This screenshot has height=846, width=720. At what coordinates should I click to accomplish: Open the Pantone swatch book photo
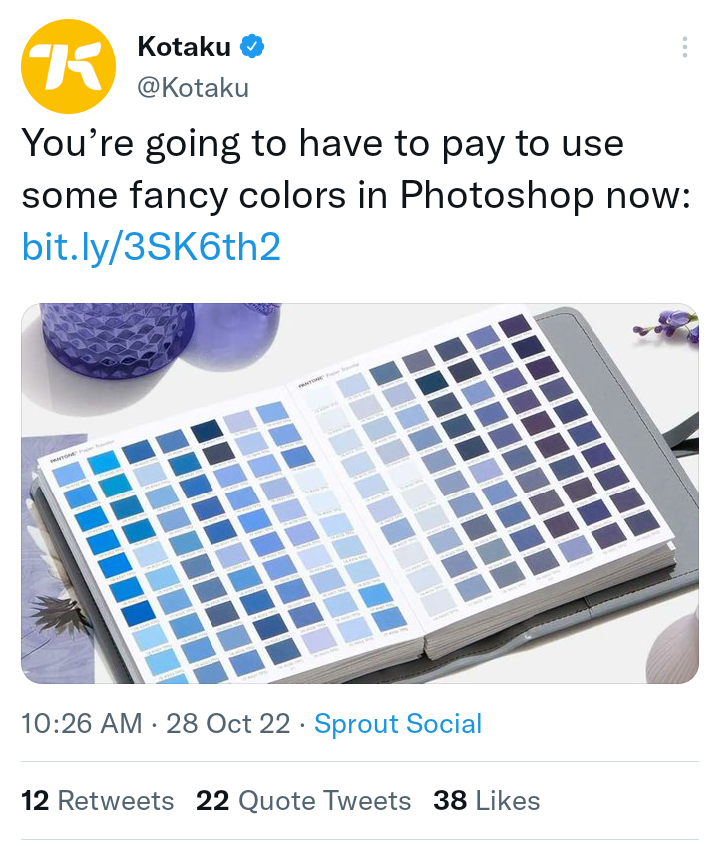tap(360, 493)
